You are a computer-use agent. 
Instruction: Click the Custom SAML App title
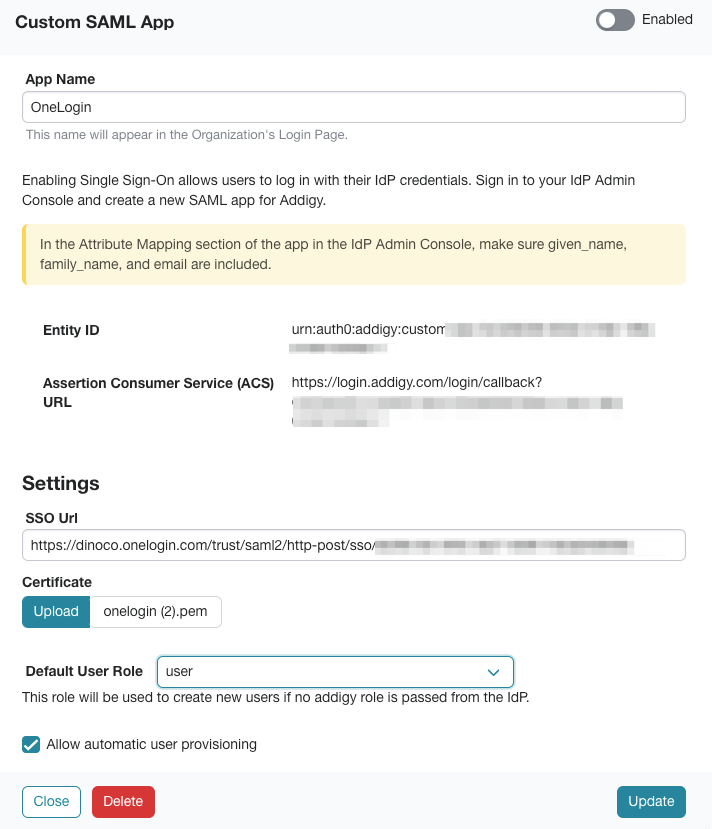[97, 21]
